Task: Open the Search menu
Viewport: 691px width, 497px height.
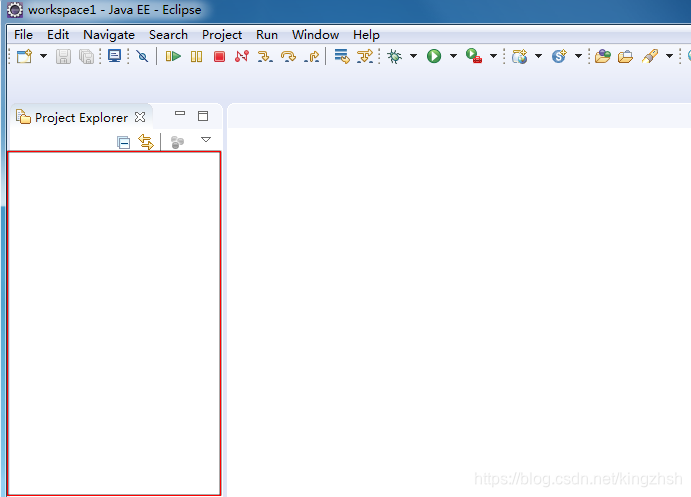Action: 168,35
